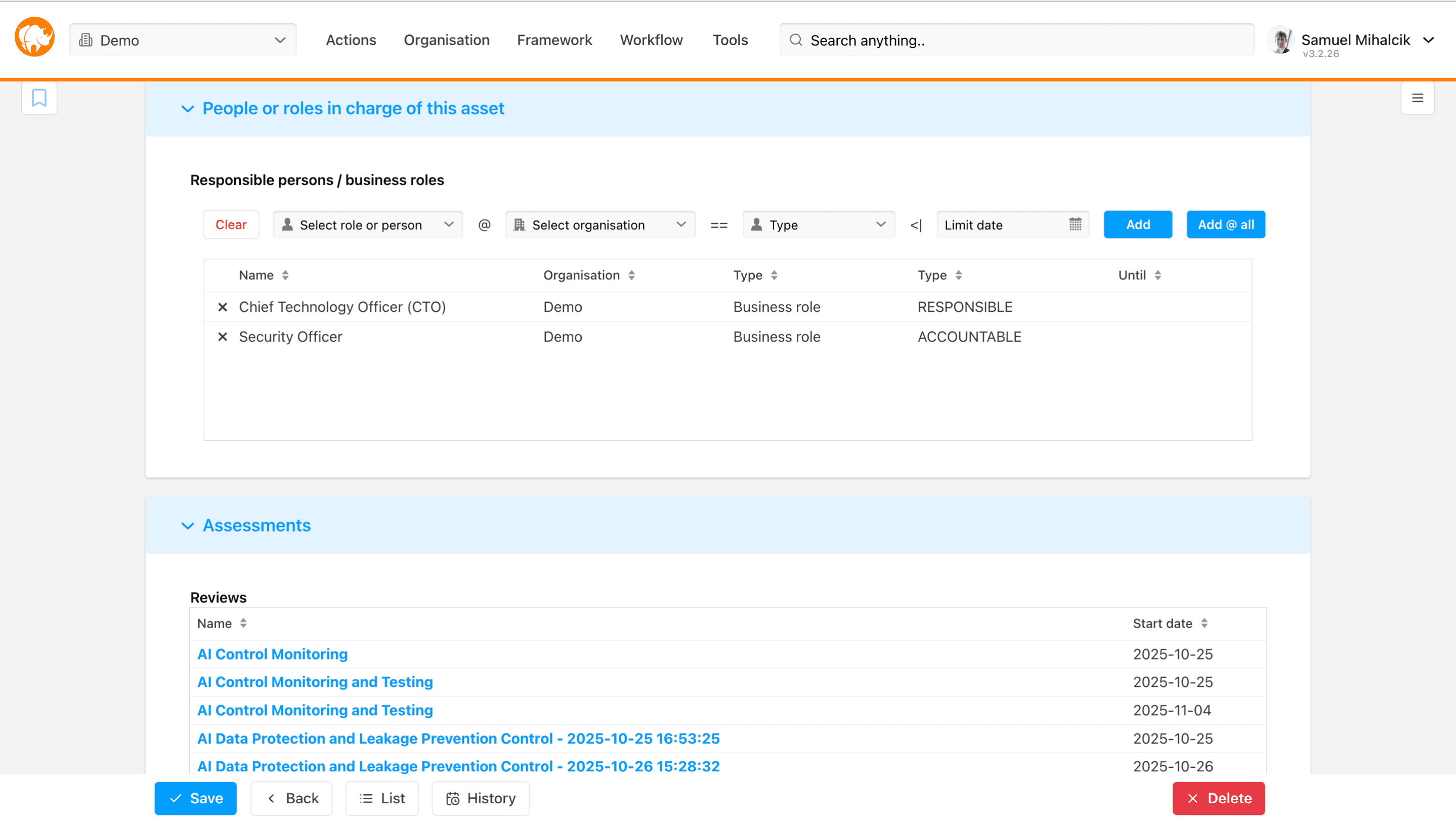Click the Search anything field
This screenshot has width=1456, height=822.
[x=1016, y=40]
